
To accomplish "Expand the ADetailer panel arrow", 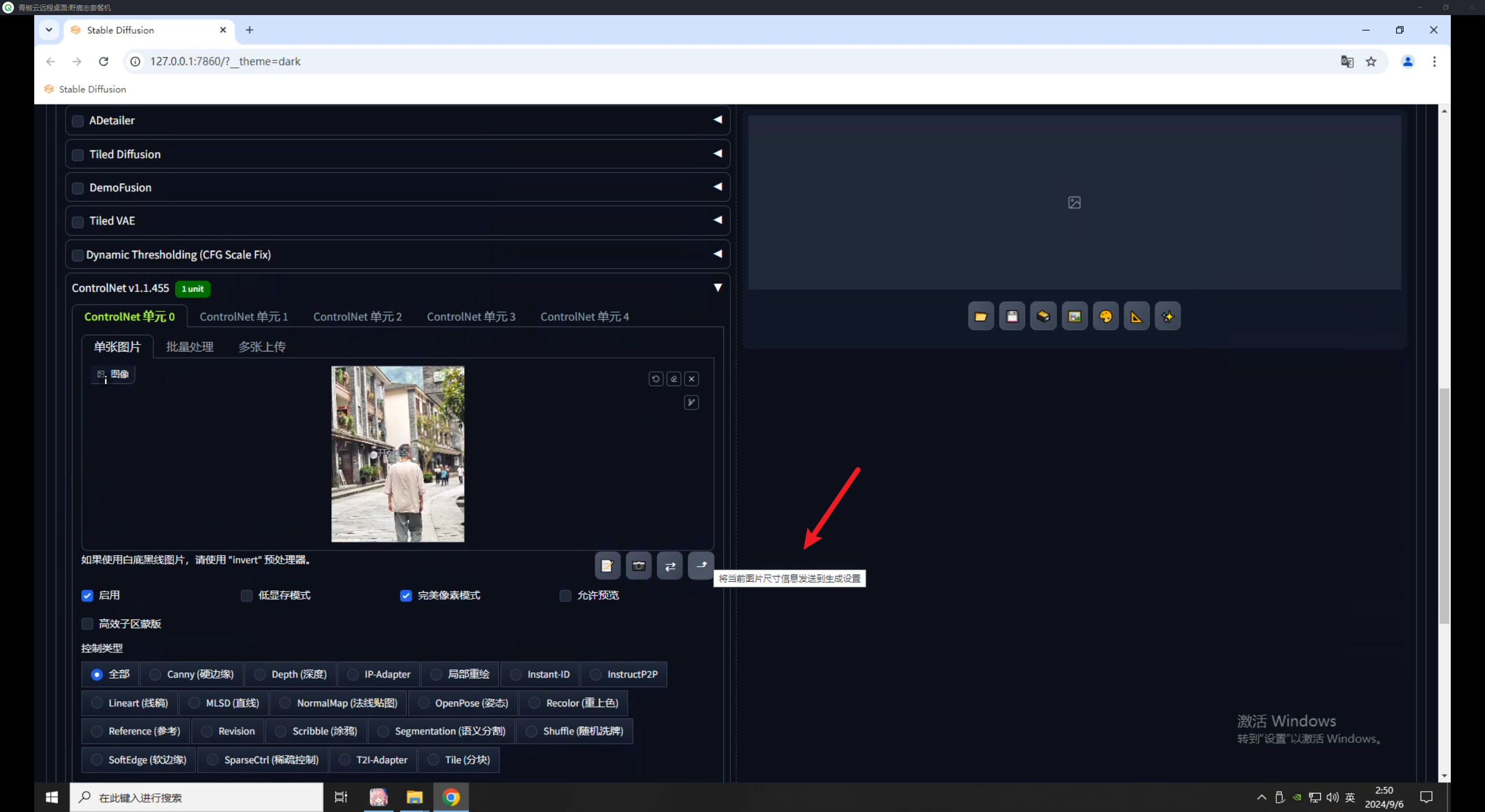I will tap(718, 119).
